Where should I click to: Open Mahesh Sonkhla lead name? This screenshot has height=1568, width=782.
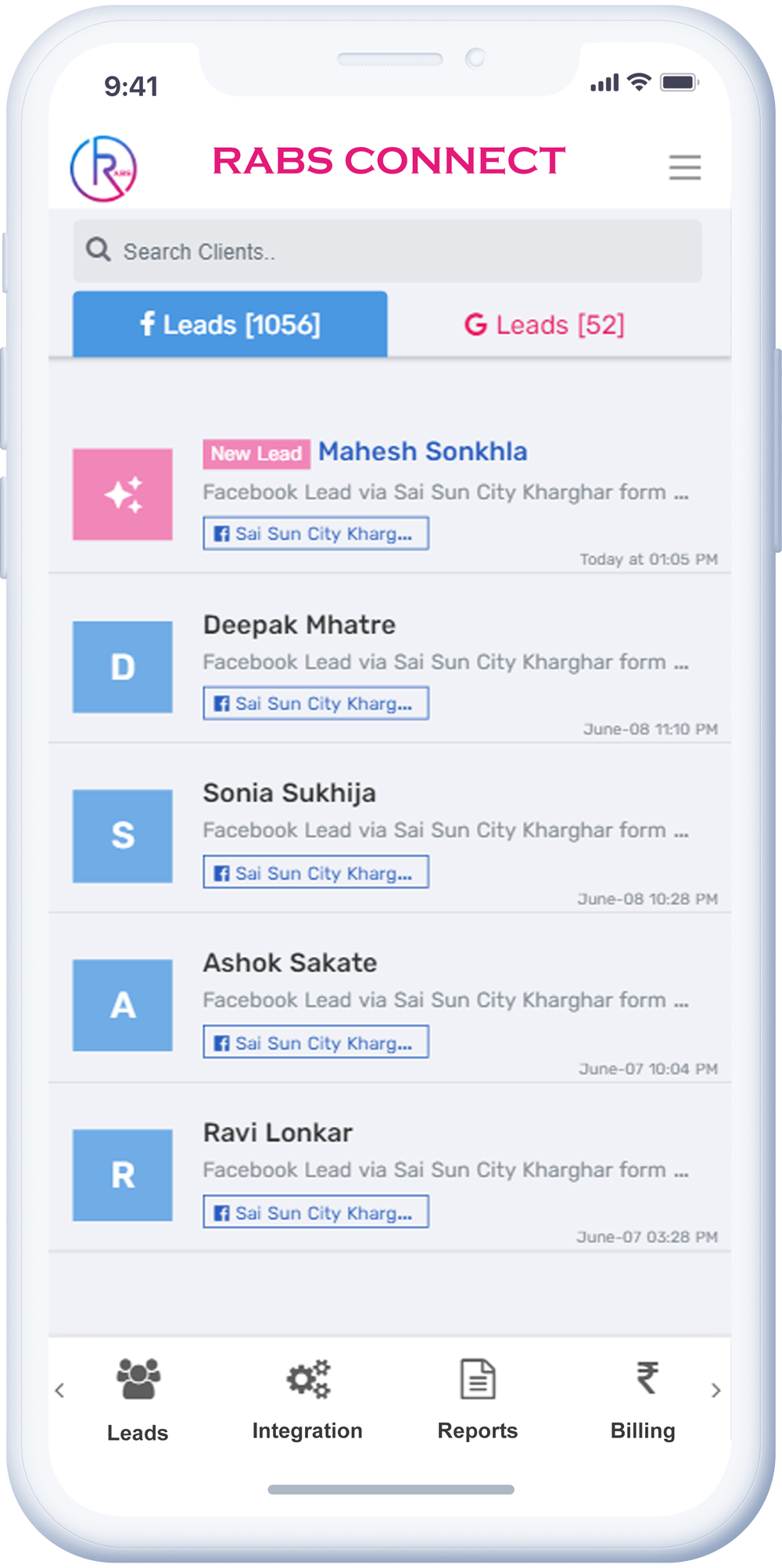point(422,452)
